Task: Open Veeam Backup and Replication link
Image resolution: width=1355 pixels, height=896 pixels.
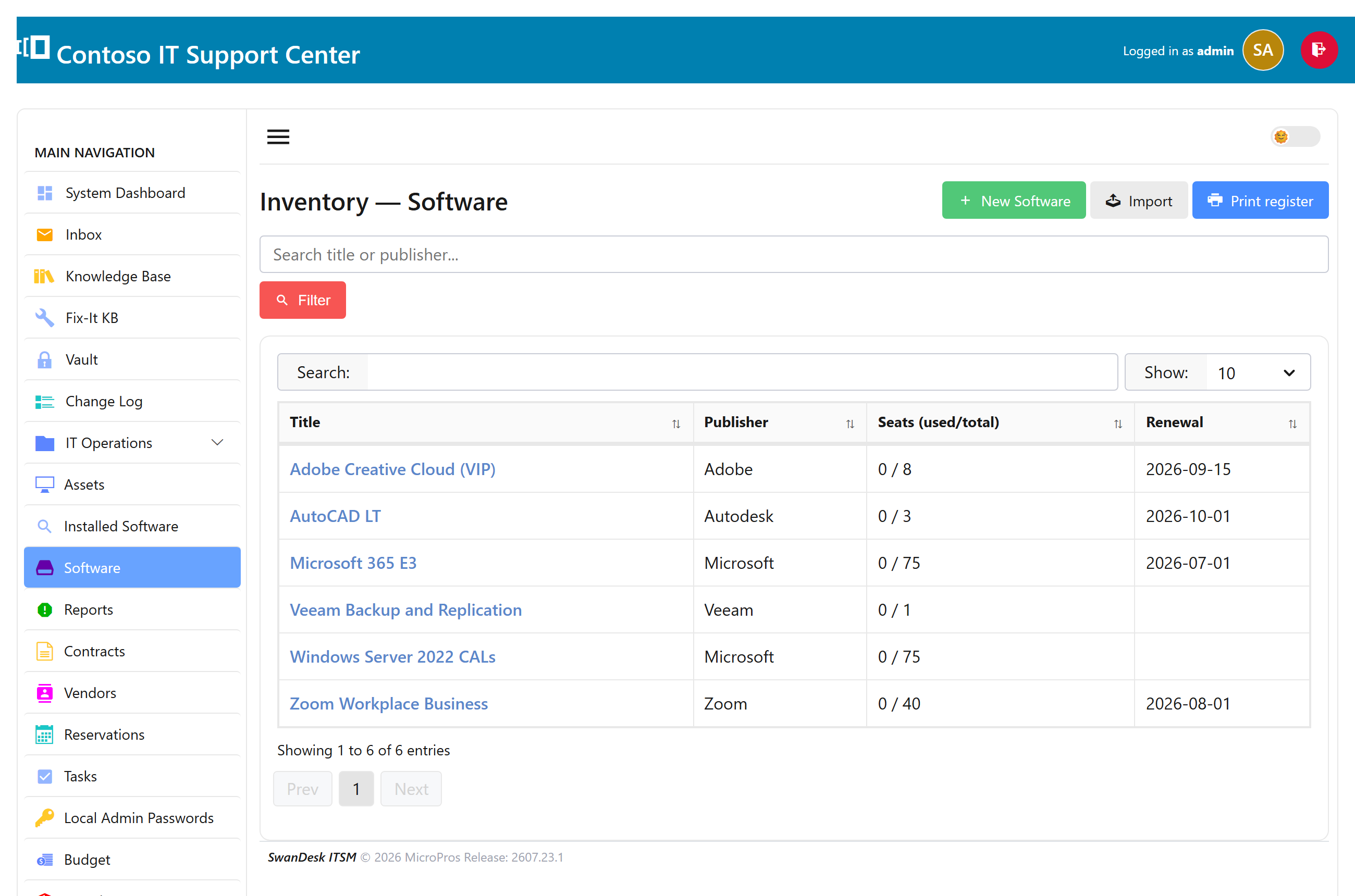Action: 406,611
